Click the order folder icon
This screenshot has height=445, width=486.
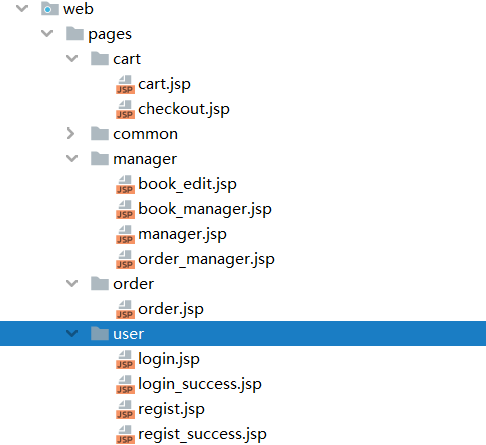point(100,283)
